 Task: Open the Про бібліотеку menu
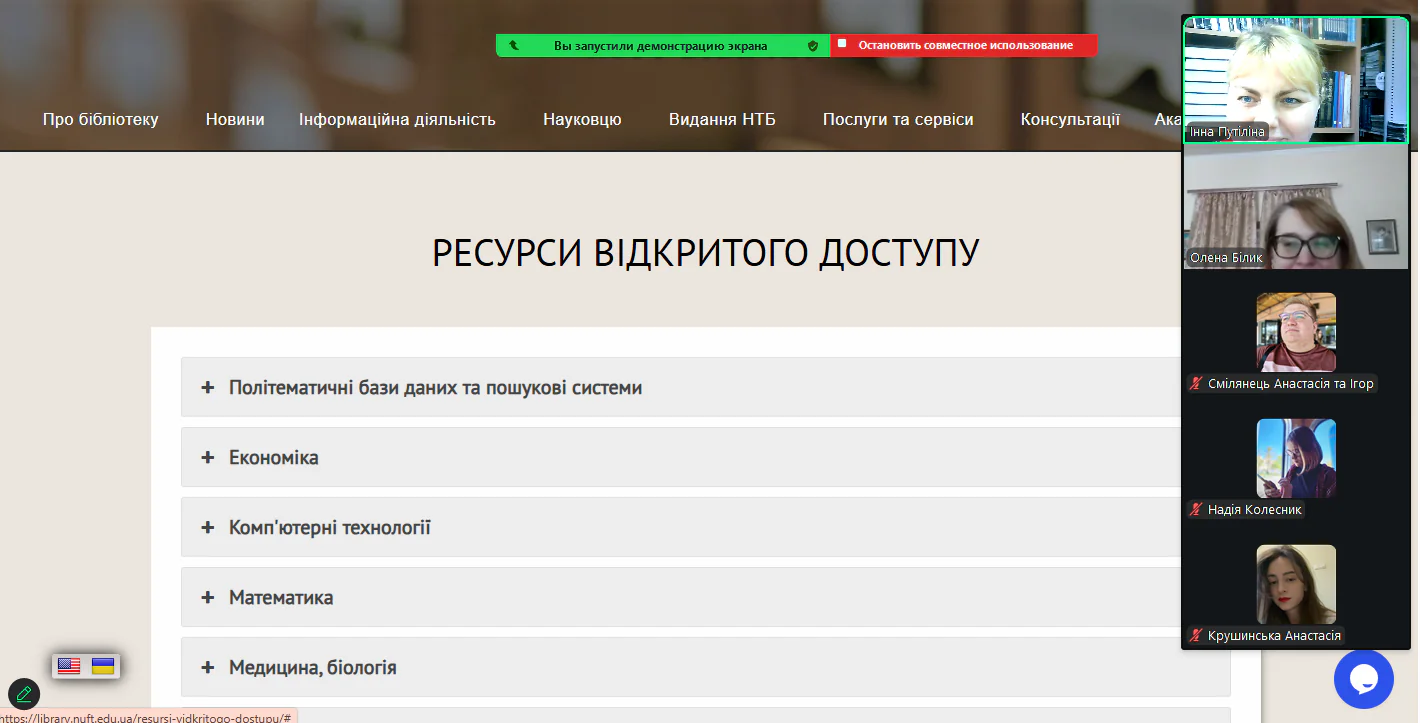[x=100, y=119]
